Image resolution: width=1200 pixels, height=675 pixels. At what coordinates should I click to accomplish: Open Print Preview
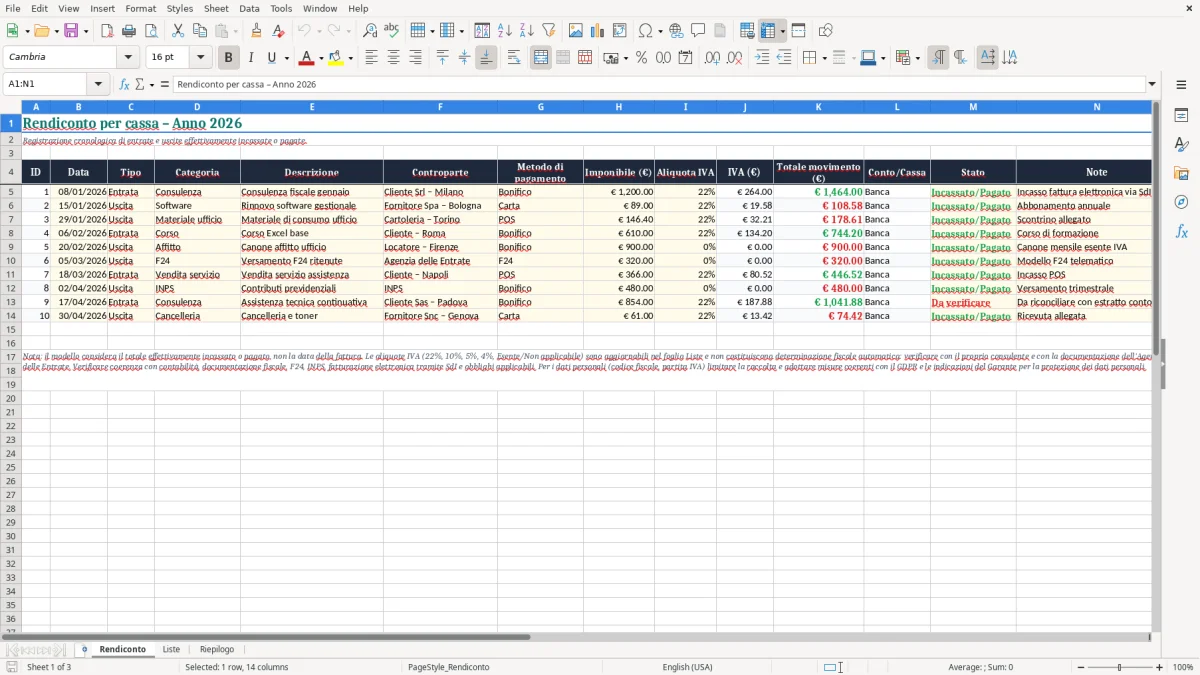tap(150, 31)
